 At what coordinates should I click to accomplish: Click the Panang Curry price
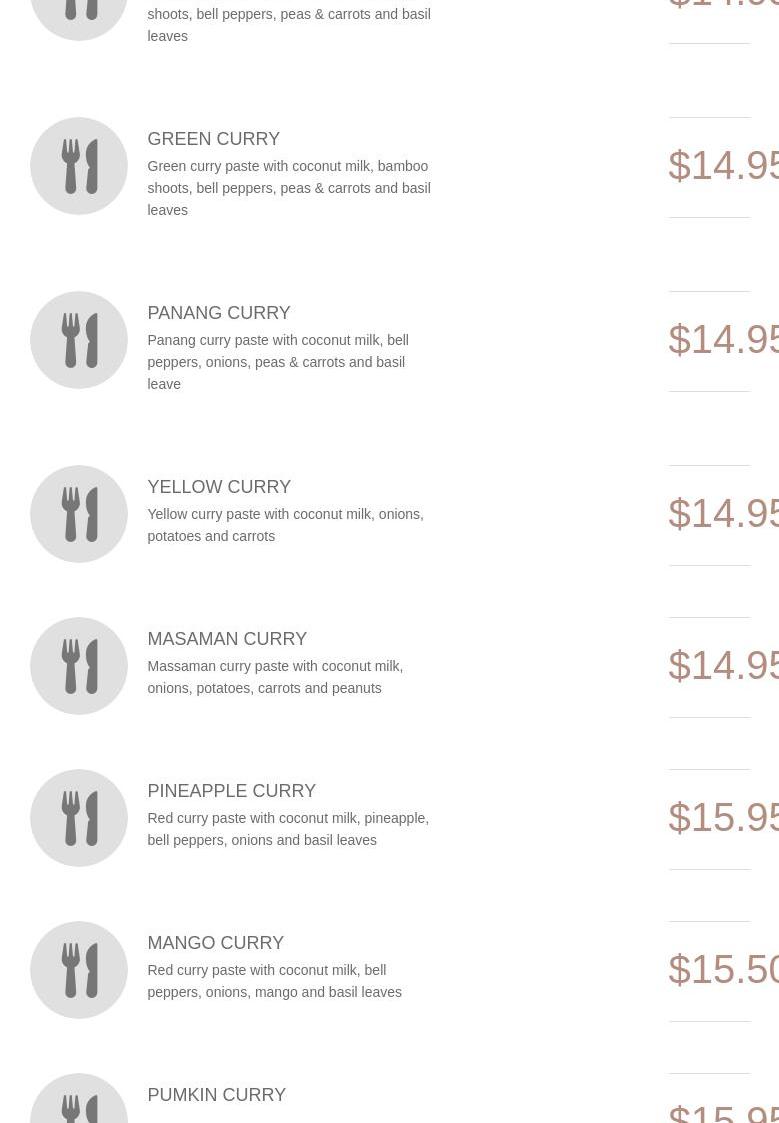tap(723, 340)
